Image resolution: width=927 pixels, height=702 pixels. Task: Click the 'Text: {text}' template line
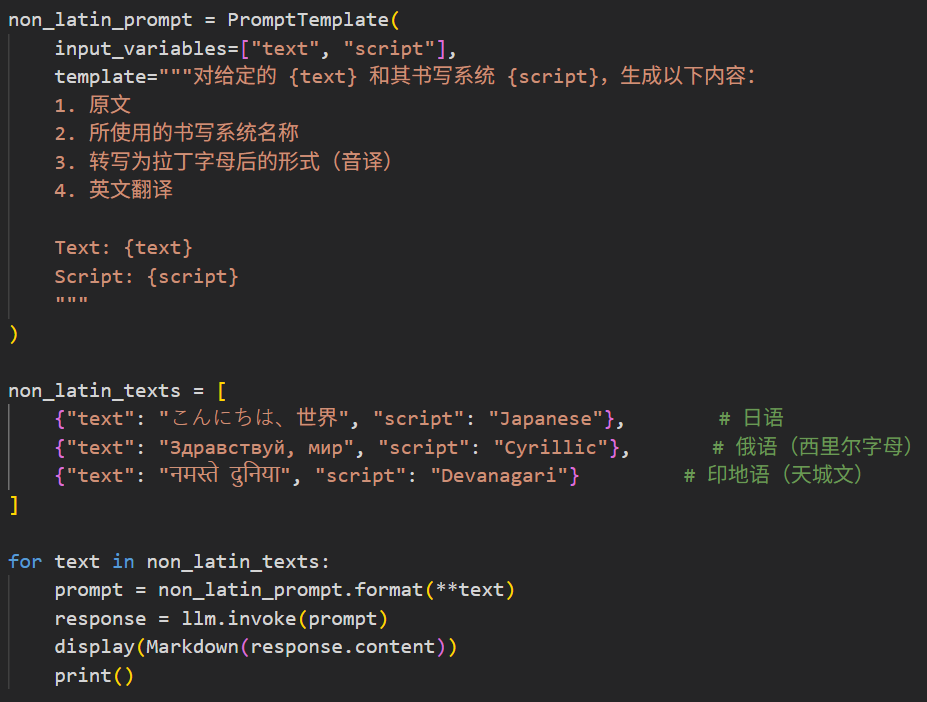click(x=124, y=248)
